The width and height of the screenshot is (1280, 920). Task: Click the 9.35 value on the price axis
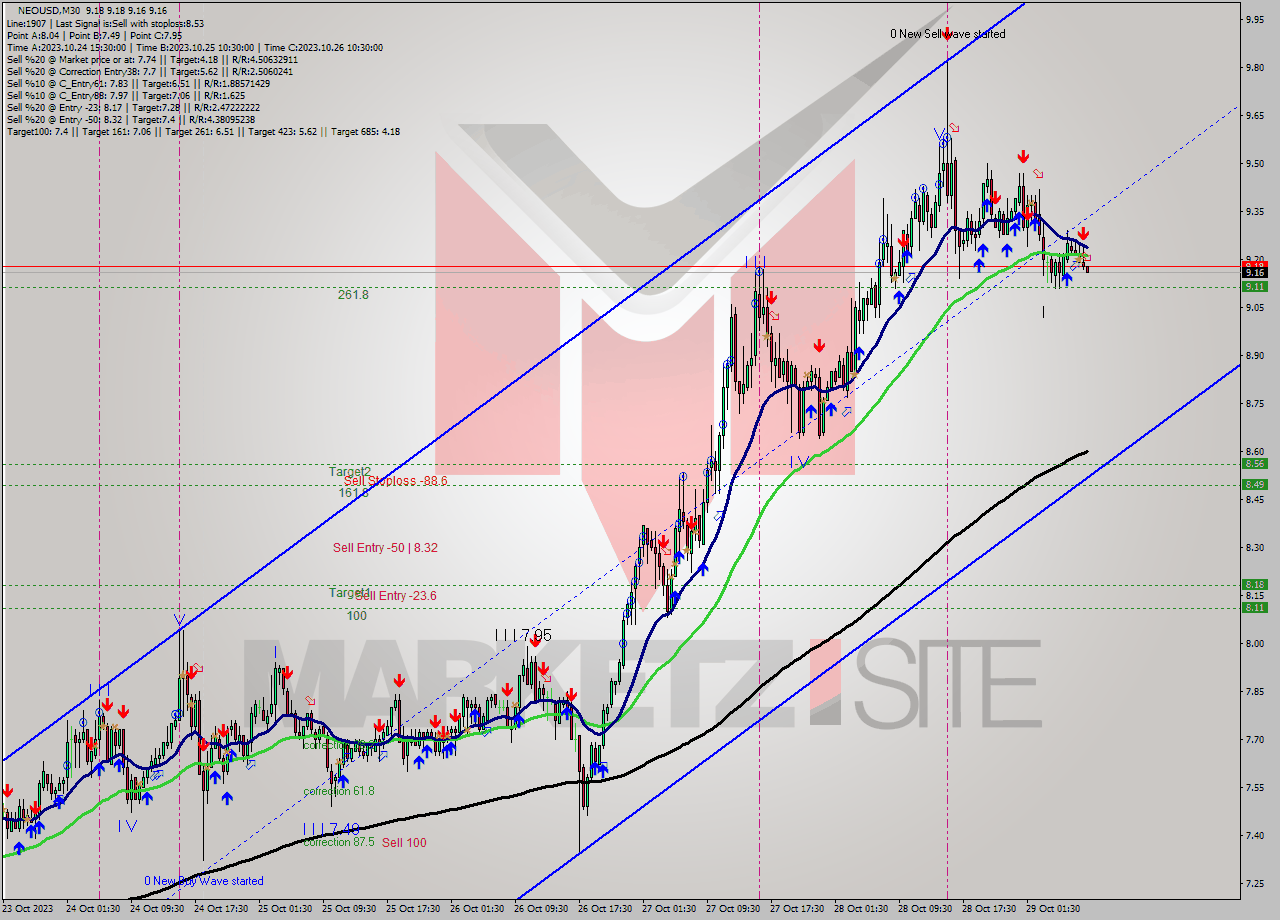point(1255,211)
